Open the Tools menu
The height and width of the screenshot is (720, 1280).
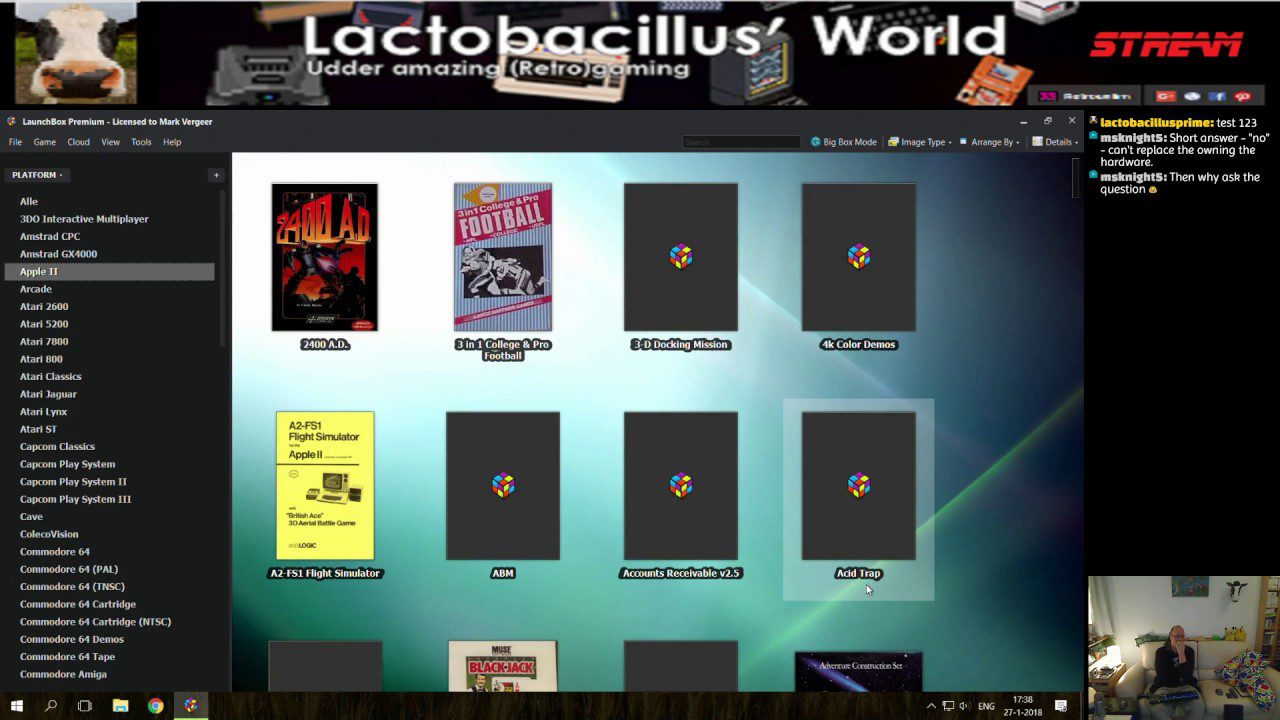click(x=141, y=142)
